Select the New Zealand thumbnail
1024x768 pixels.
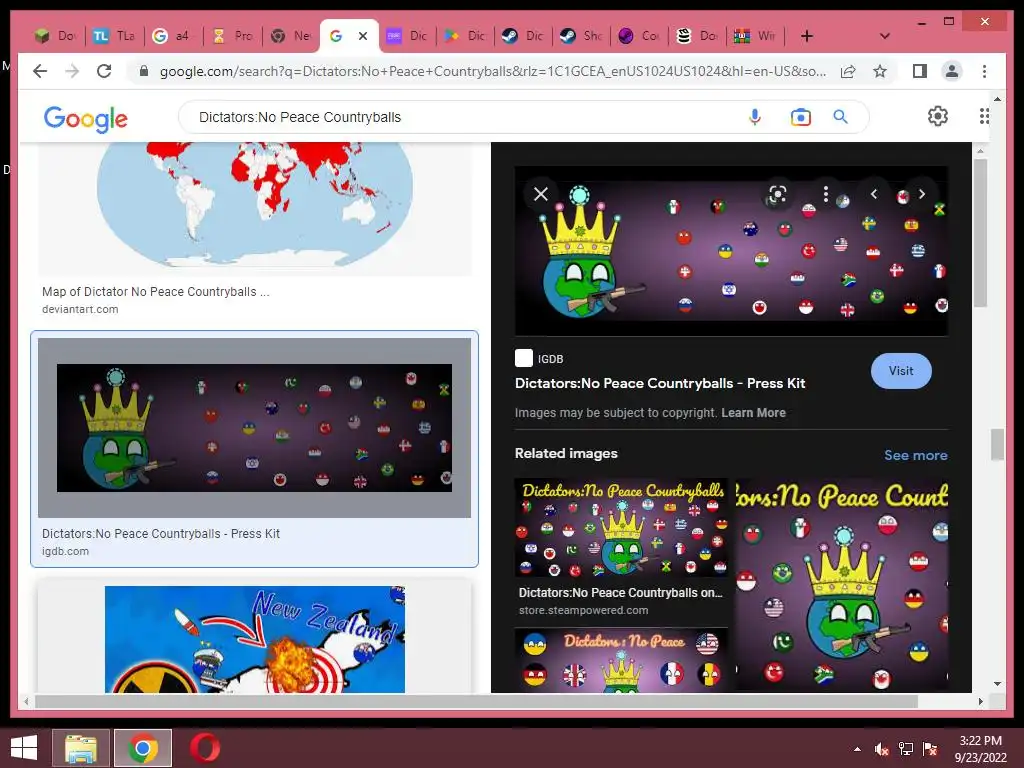click(255, 639)
